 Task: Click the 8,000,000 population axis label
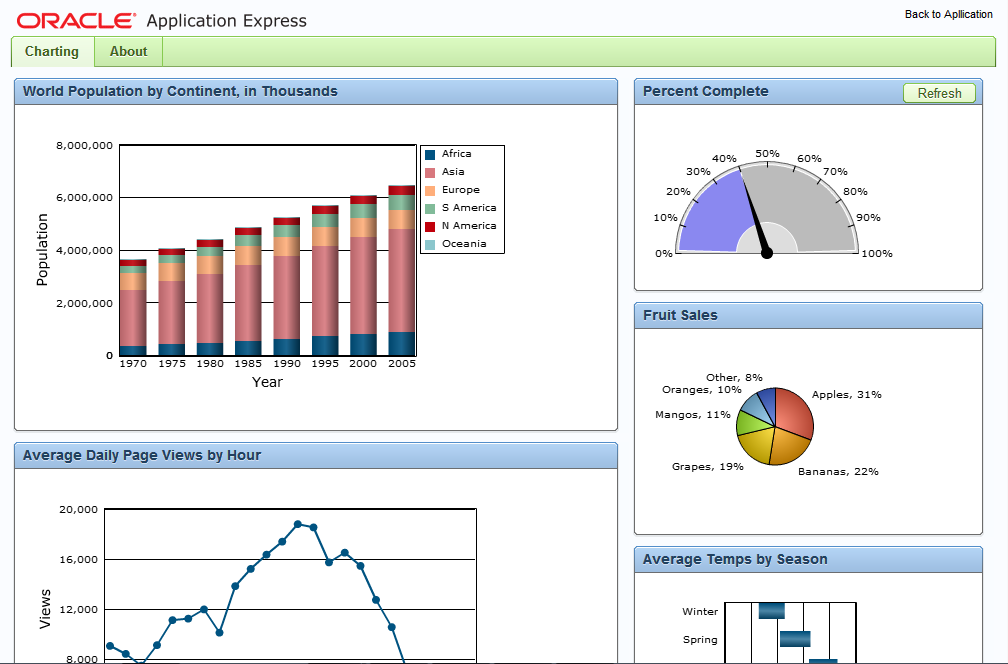click(x=84, y=145)
